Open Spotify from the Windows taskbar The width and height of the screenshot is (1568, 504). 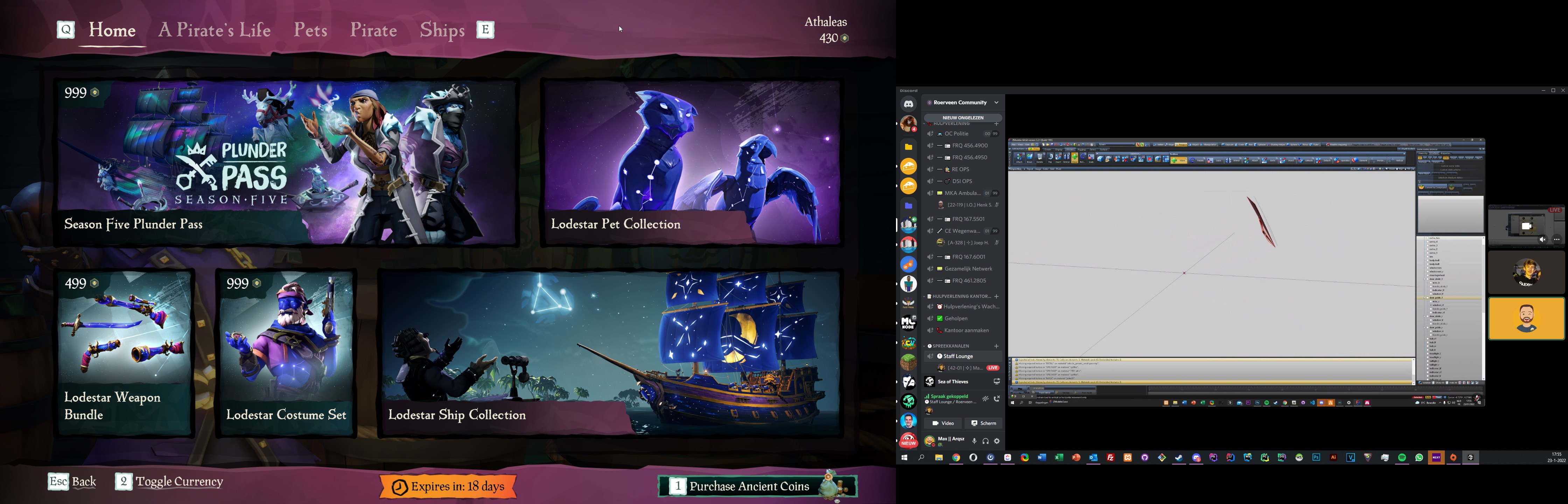(1402, 458)
